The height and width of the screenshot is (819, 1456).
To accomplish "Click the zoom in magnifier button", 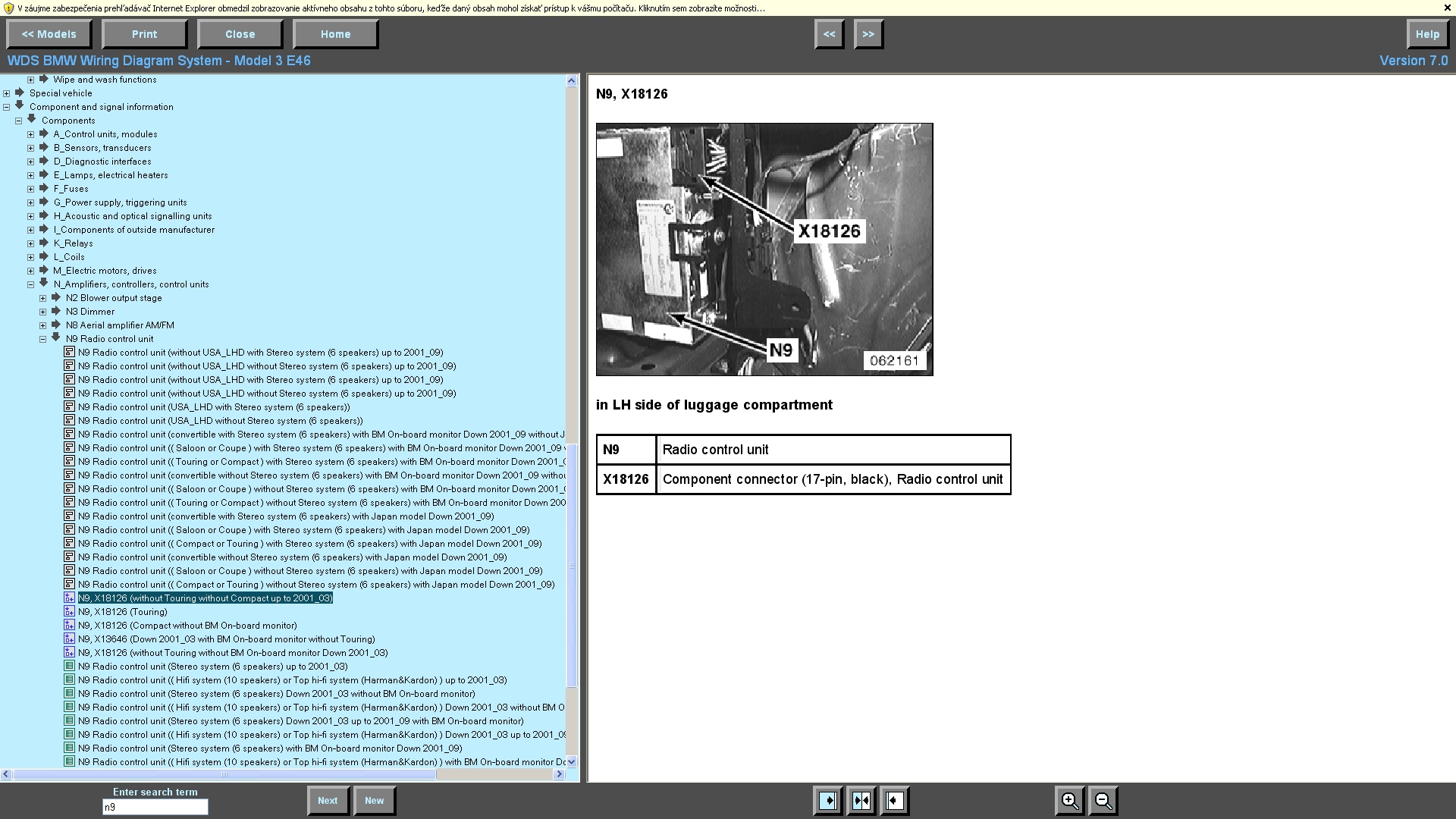I will (x=1069, y=801).
